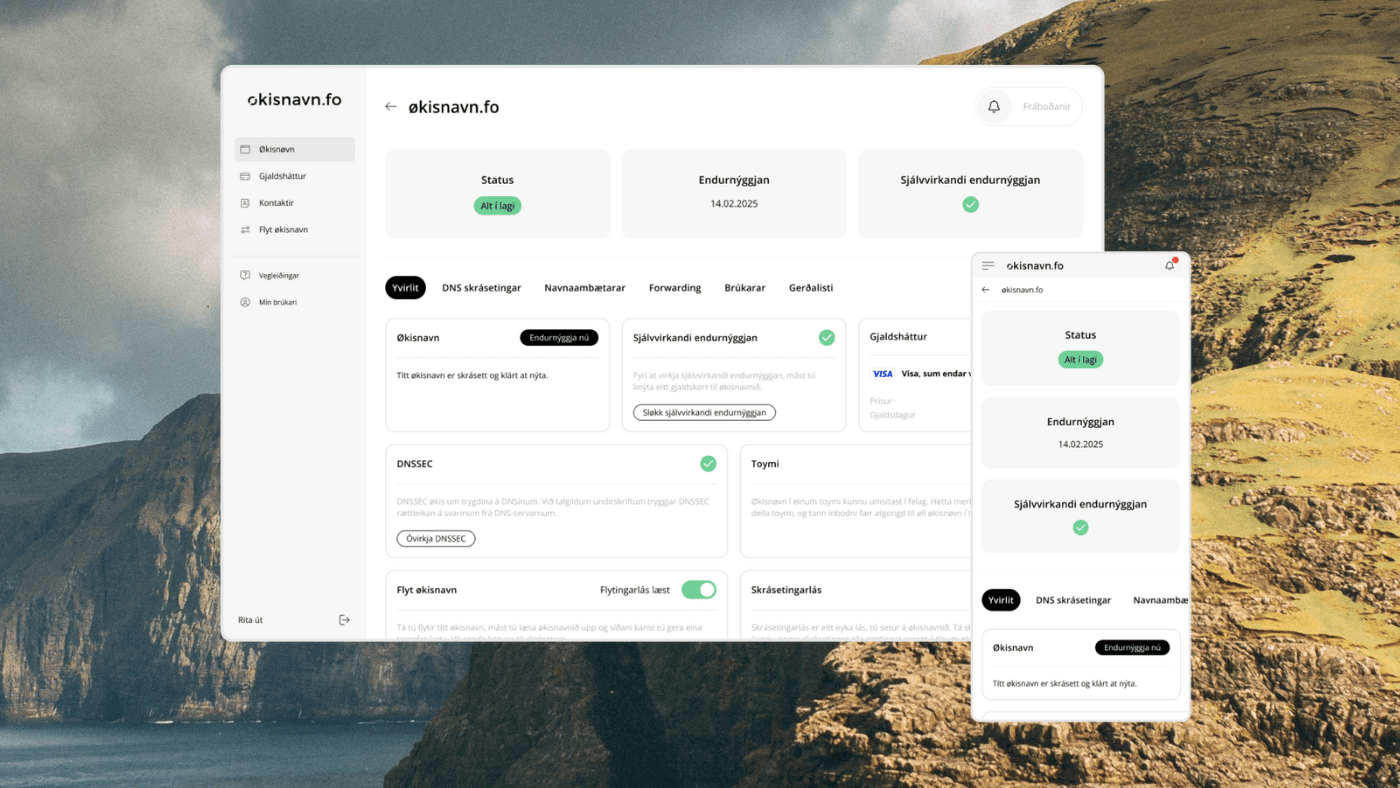Image resolution: width=1400 pixels, height=788 pixels.
Task: Open Mín brúkari profile in sidebar
Action: [x=277, y=302]
